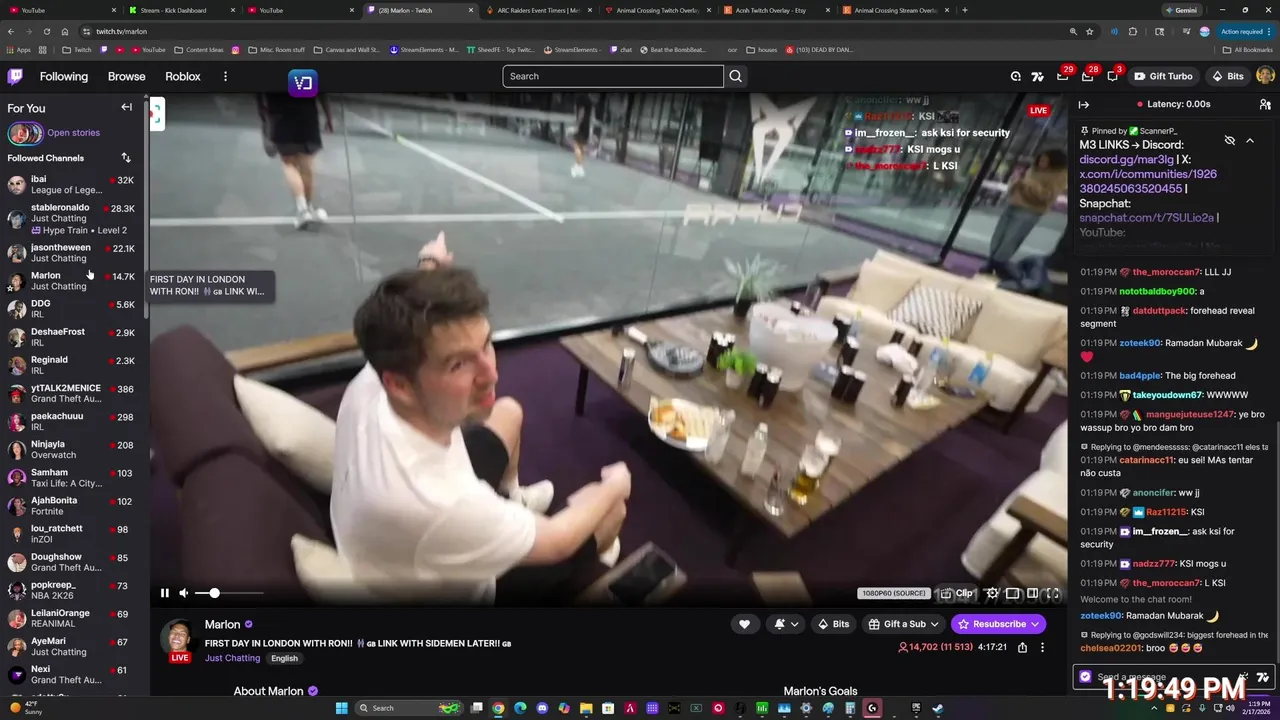Open Ninjayla channel in sidebar
This screenshot has height=720, width=1280.
coord(72,449)
